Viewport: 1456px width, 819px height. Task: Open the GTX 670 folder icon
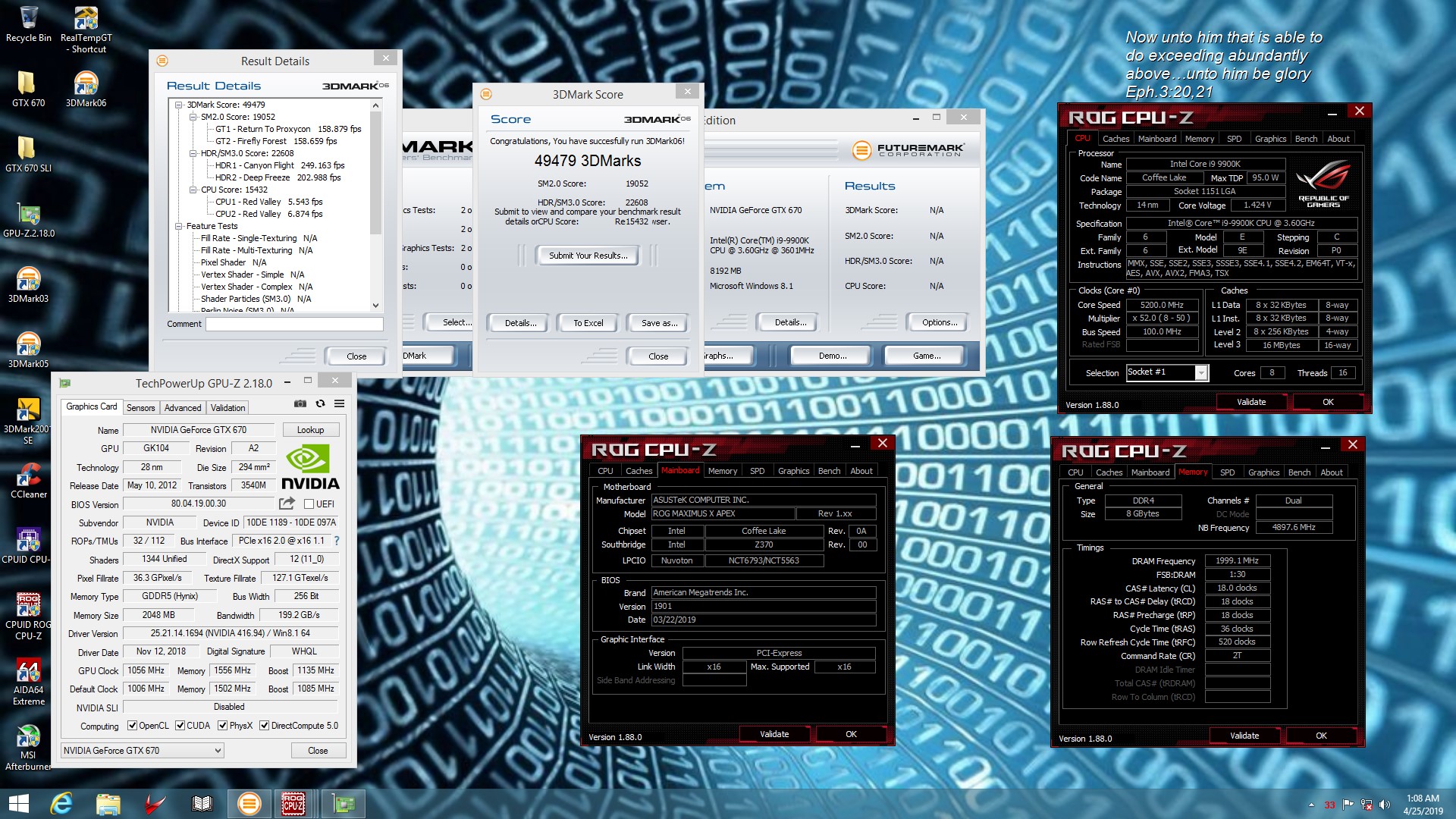point(29,89)
